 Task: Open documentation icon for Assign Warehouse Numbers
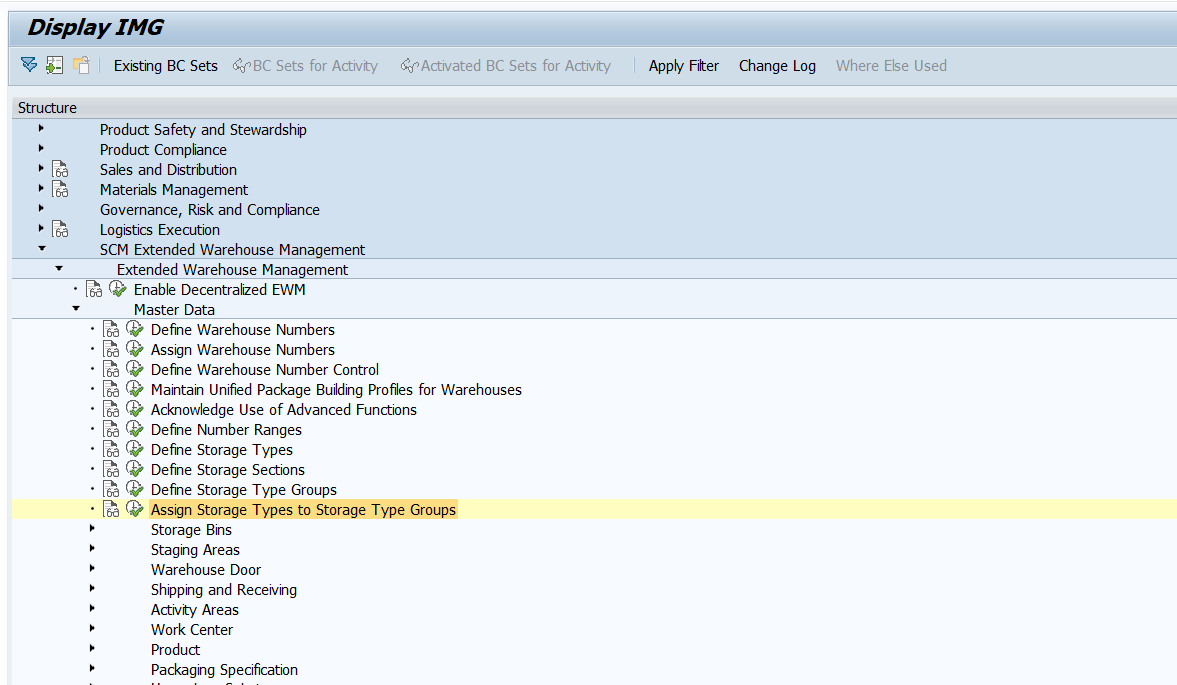[x=111, y=350]
